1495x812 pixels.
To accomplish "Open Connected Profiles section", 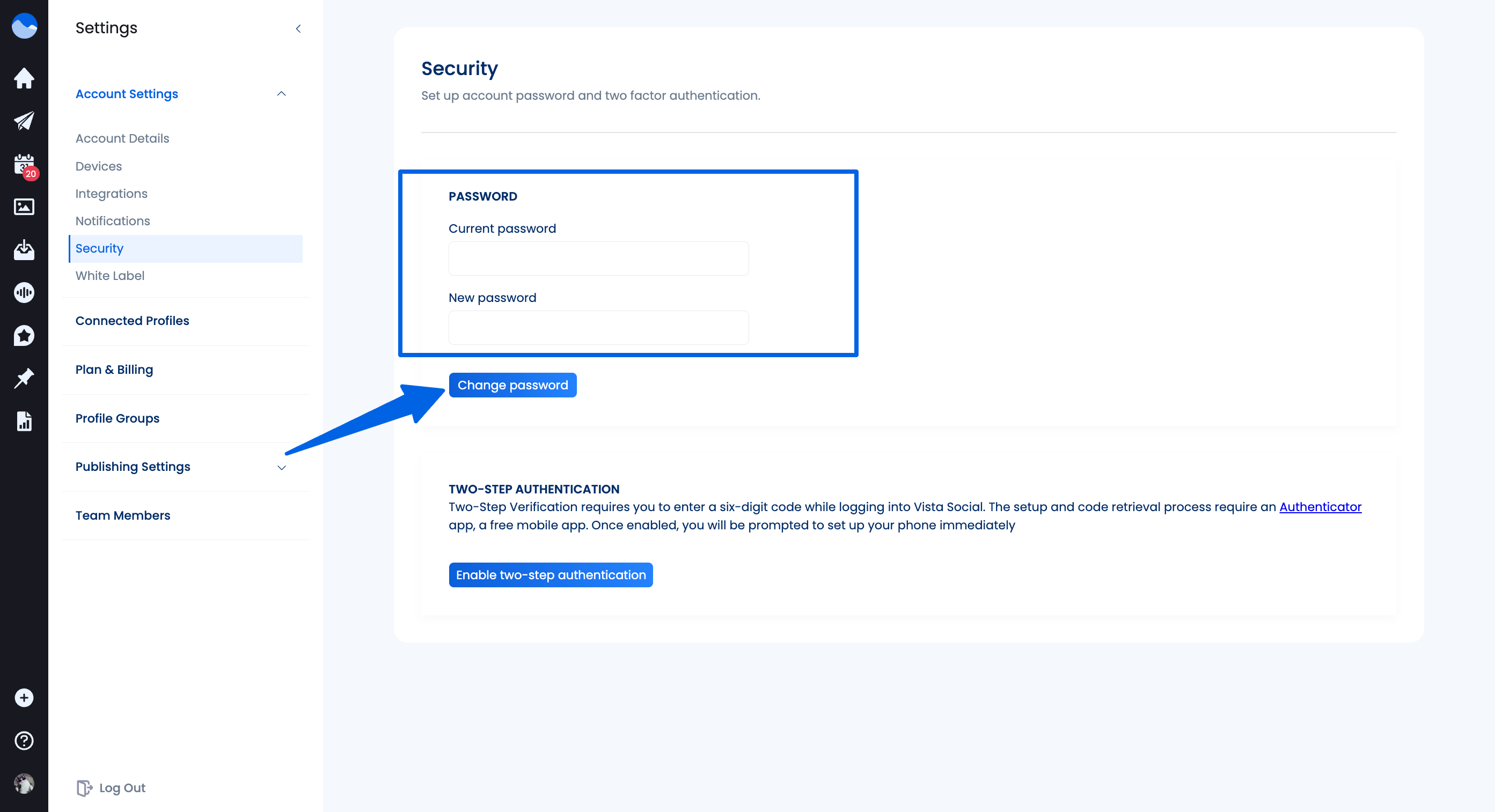I will (x=132, y=320).
